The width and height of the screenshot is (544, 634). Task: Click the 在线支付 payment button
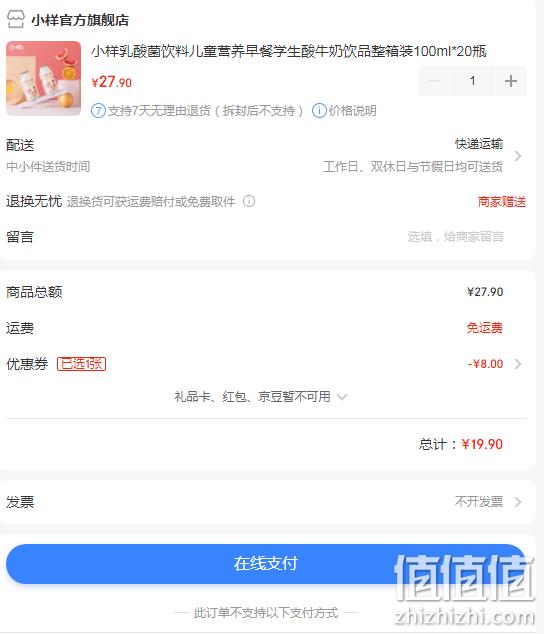(265, 564)
